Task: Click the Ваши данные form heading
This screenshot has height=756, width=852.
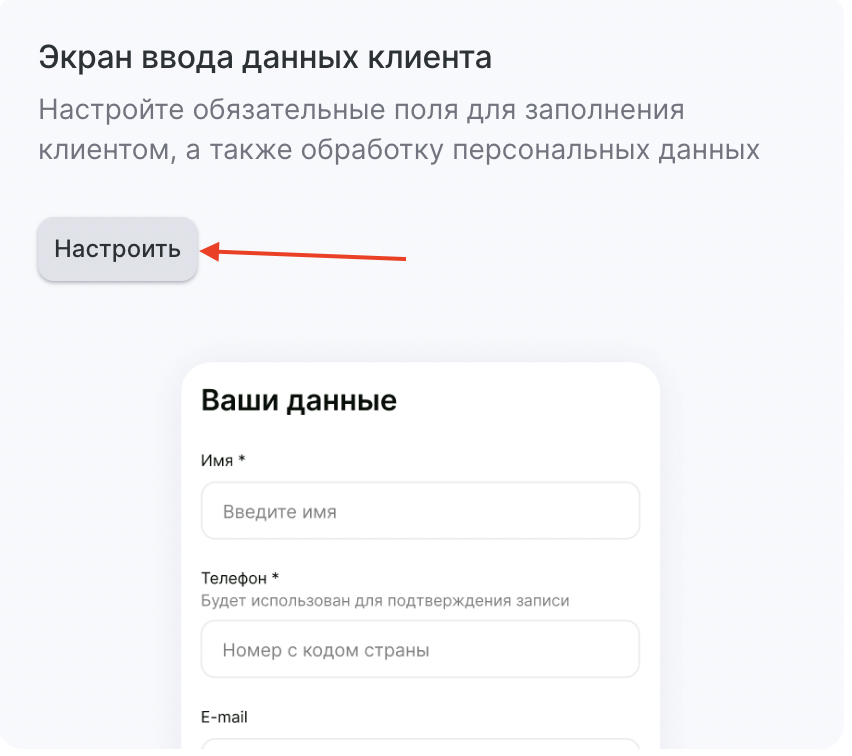Action: [x=299, y=401]
